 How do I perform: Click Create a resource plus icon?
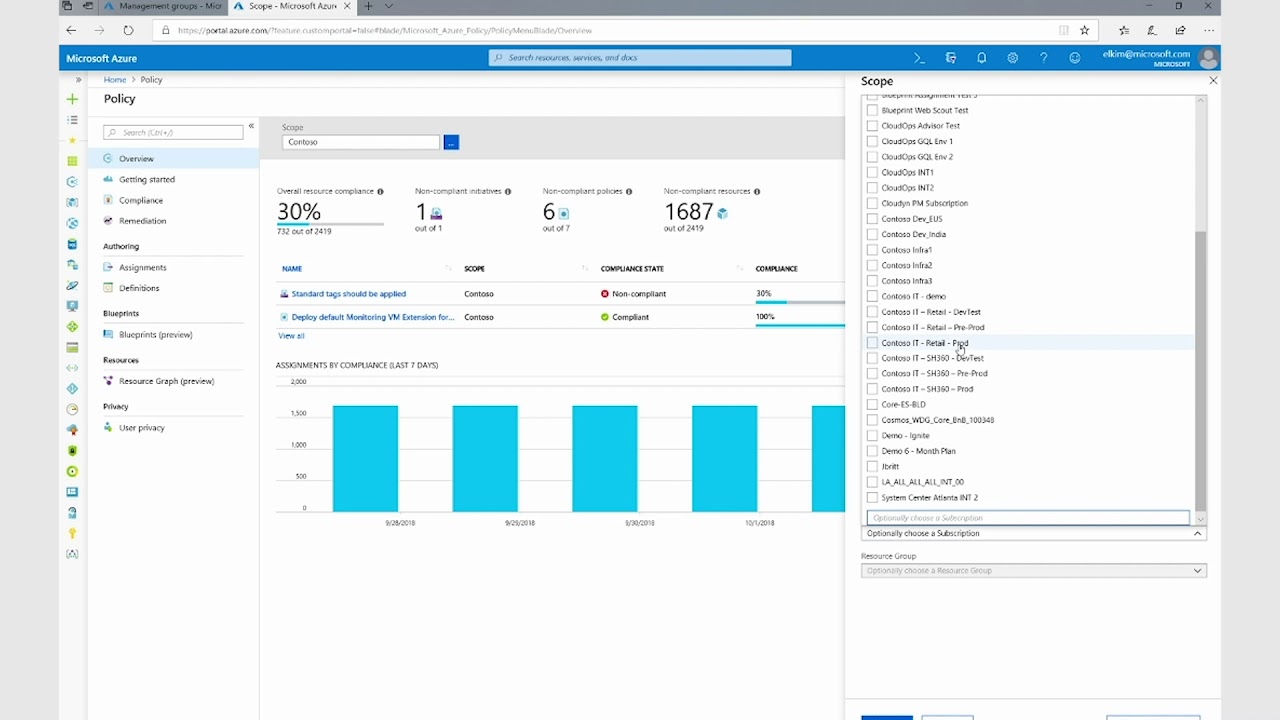point(72,99)
